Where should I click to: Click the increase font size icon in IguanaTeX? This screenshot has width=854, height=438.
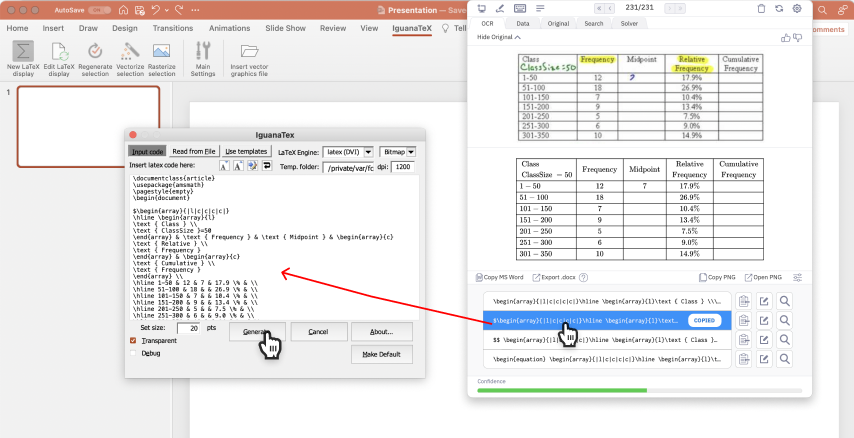tap(238, 166)
